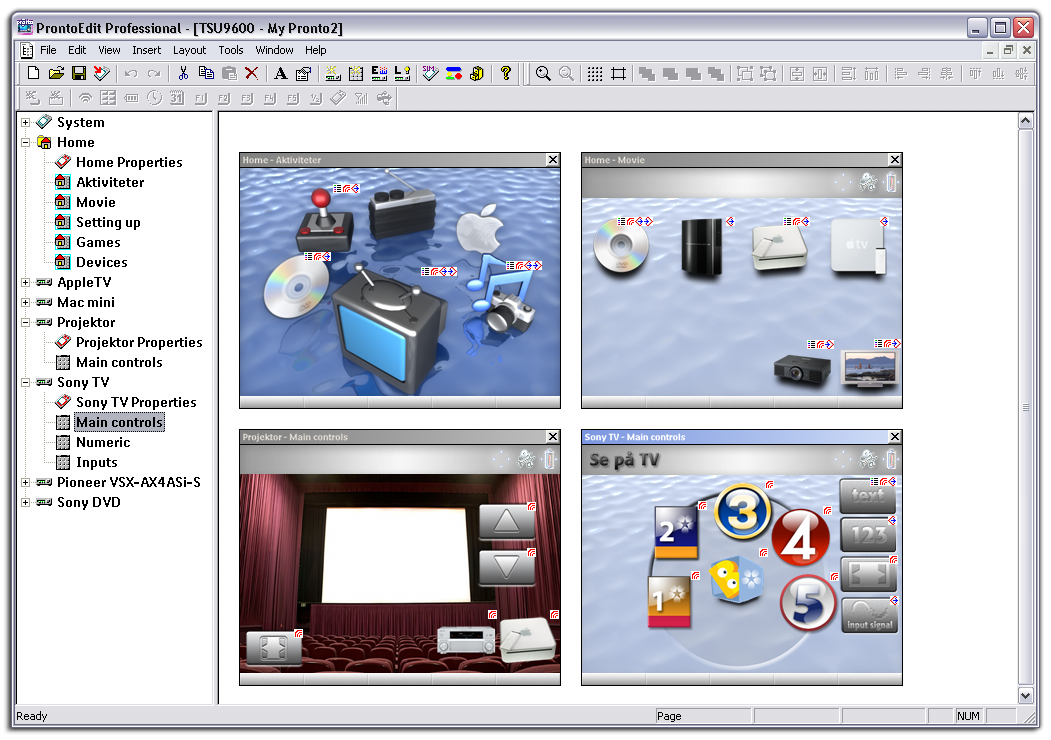The height and width of the screenshot is (740, 1051).
Task: Select the text tool letter A icon
Action: click(x=281, y=73)
